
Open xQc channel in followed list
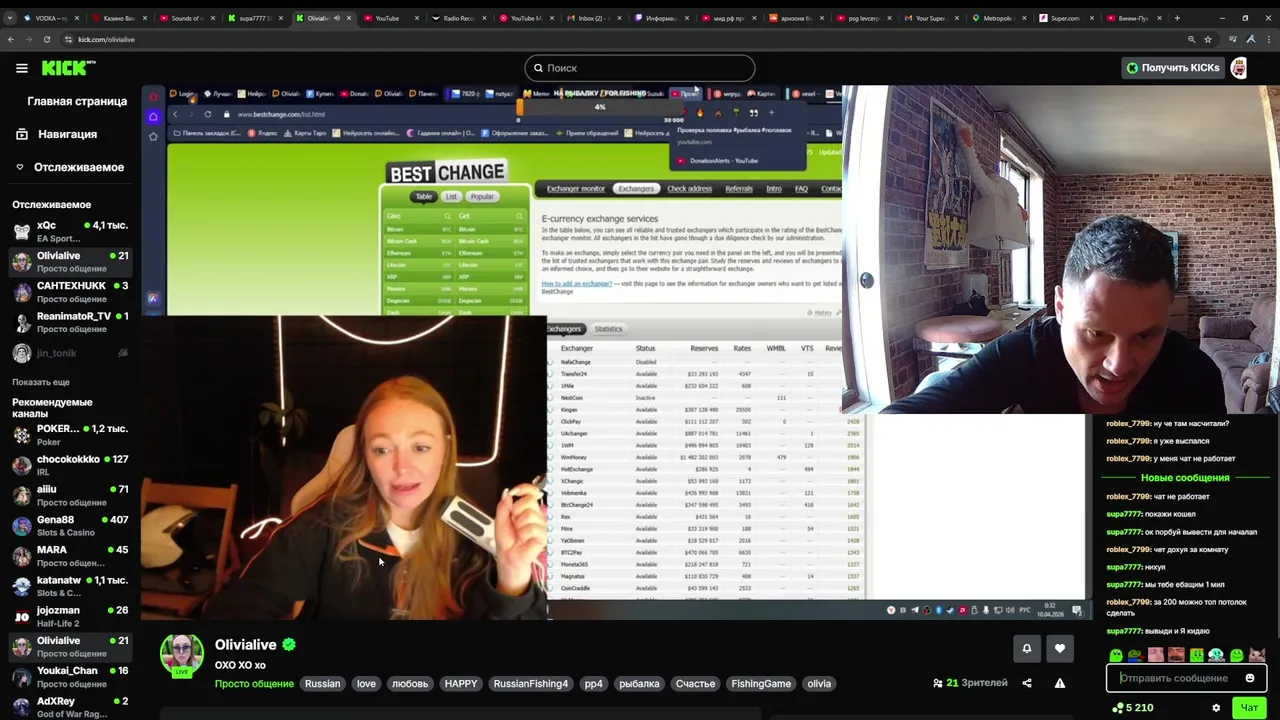[x=70, y=231]
